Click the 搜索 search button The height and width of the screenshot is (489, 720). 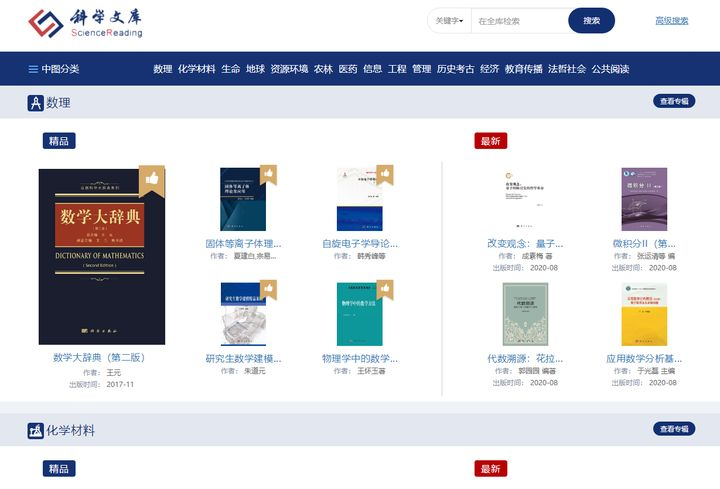591,21
